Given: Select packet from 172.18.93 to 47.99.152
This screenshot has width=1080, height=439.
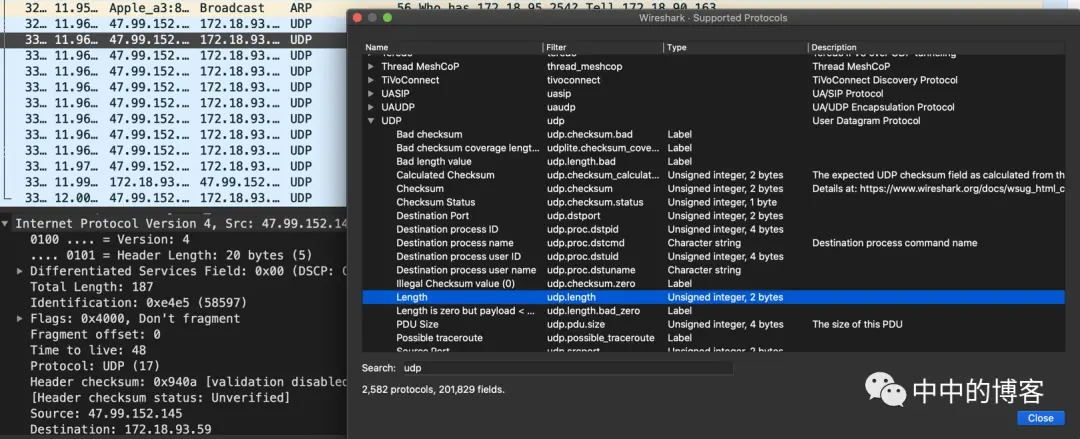Looking at the screenshot, I should coord(174,182).
